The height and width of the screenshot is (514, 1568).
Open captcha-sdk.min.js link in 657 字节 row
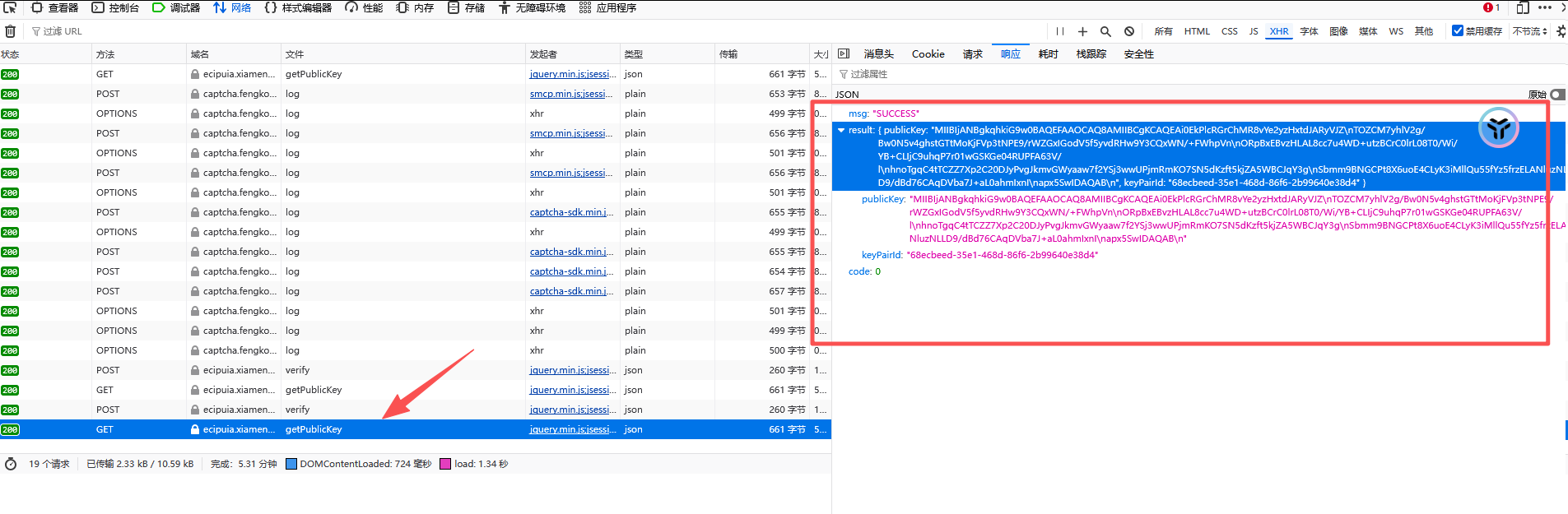[x=570, y=291]
